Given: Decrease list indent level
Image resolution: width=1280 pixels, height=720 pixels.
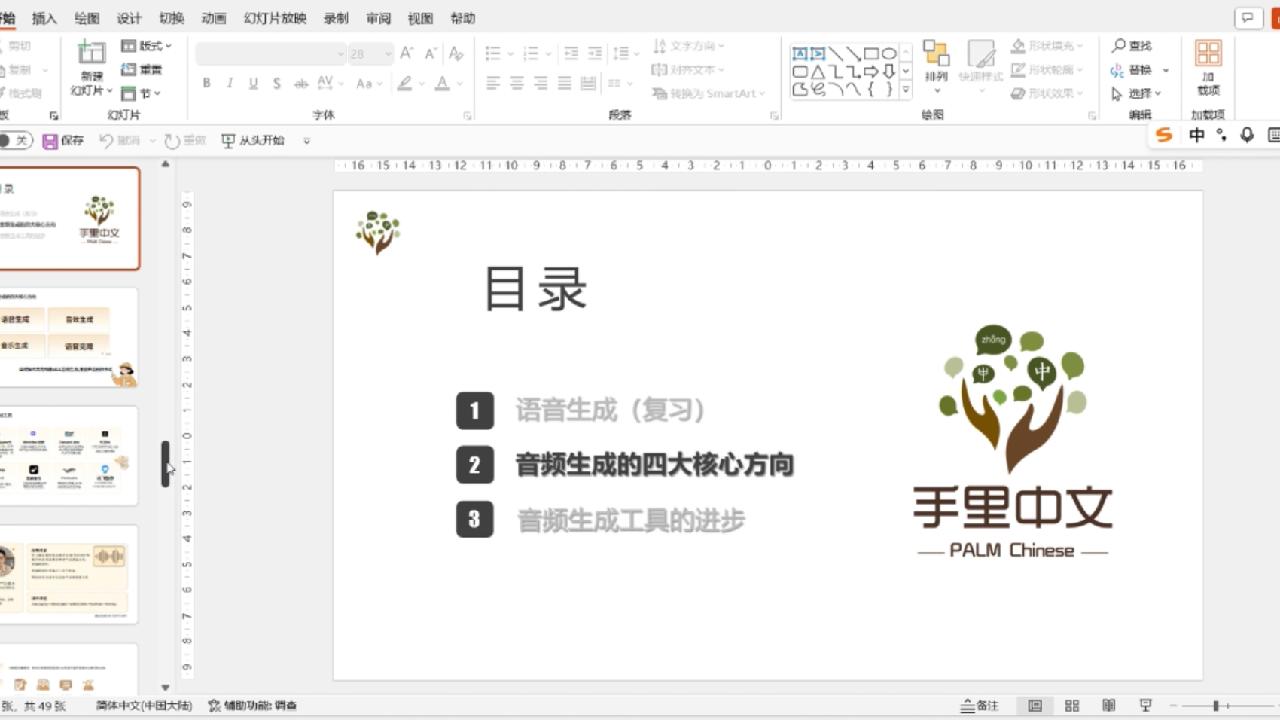Looking at the screenshot, I should (571, 53).
